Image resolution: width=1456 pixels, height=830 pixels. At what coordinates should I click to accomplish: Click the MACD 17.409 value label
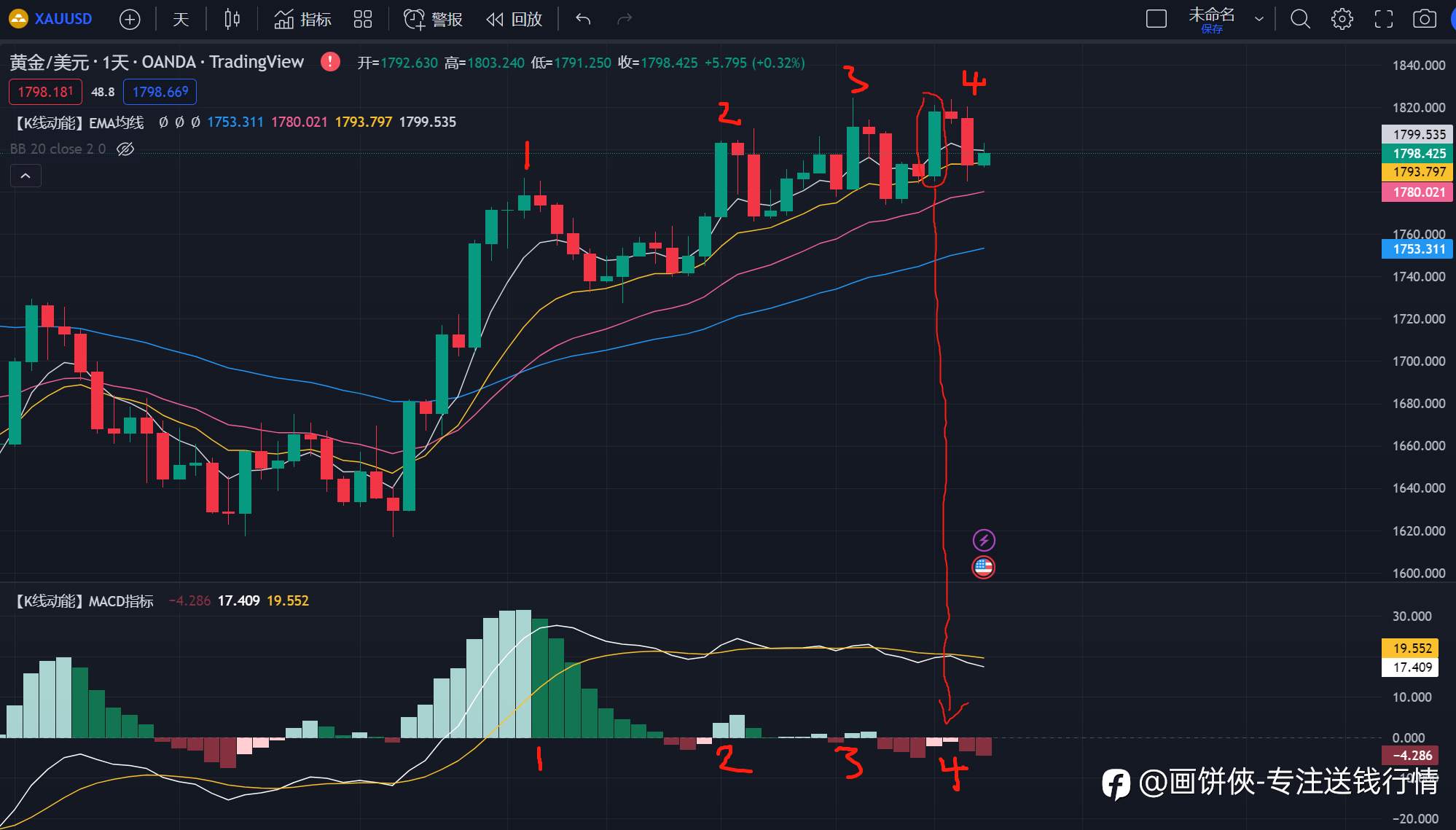coord(1410,667)
